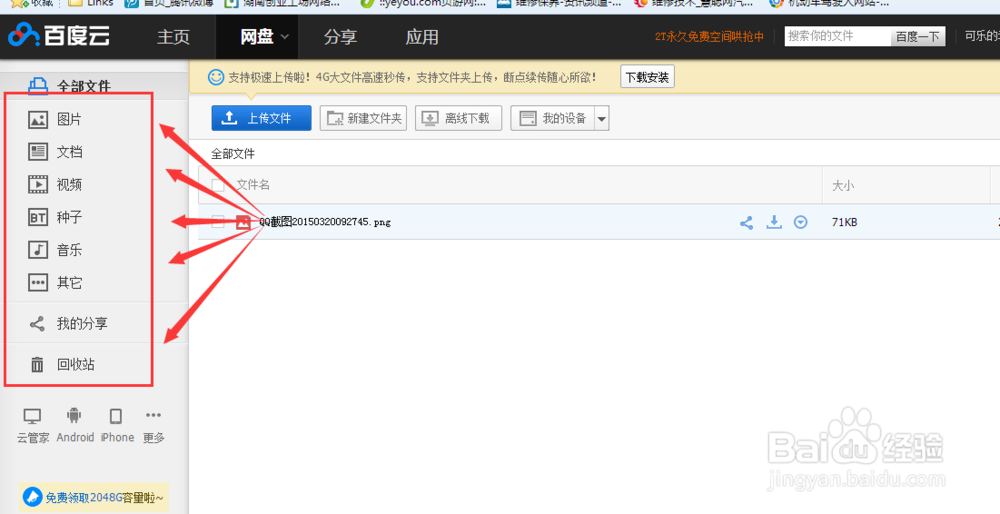Click the 其它 ellipsis icon

coord(38,283)
